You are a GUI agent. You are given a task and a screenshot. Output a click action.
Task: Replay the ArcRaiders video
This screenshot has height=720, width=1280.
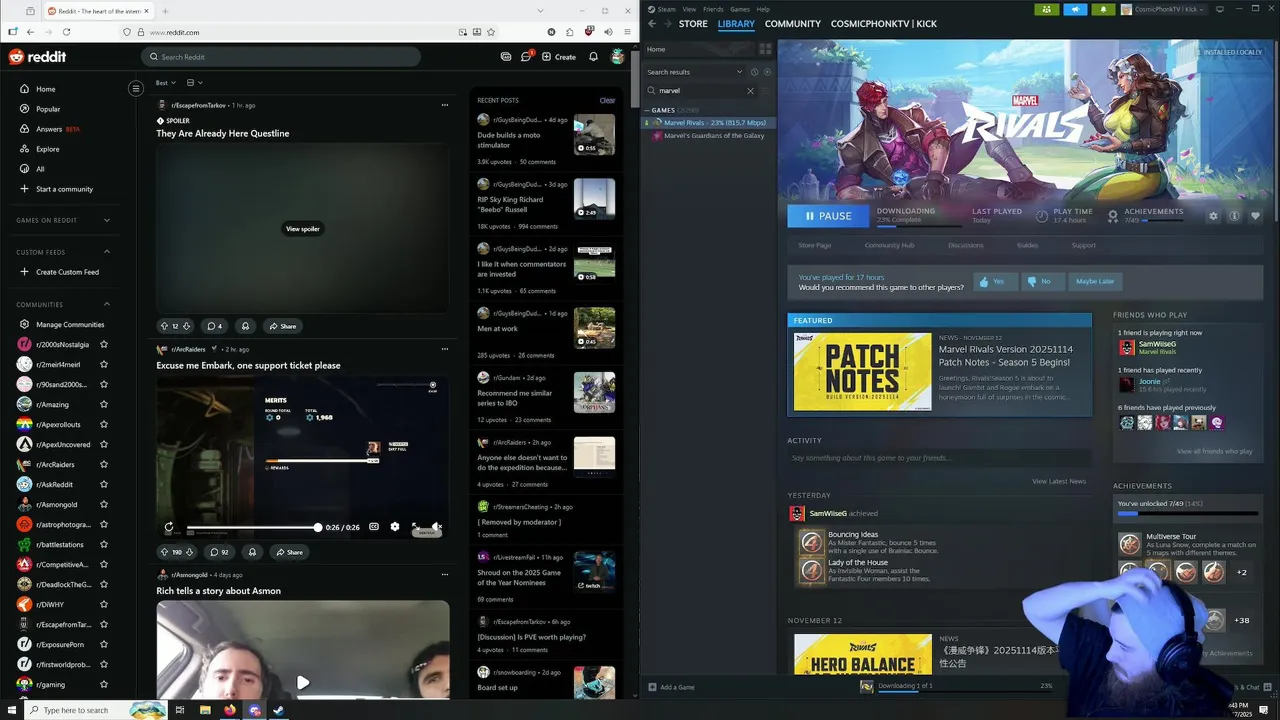pos(168,527)
